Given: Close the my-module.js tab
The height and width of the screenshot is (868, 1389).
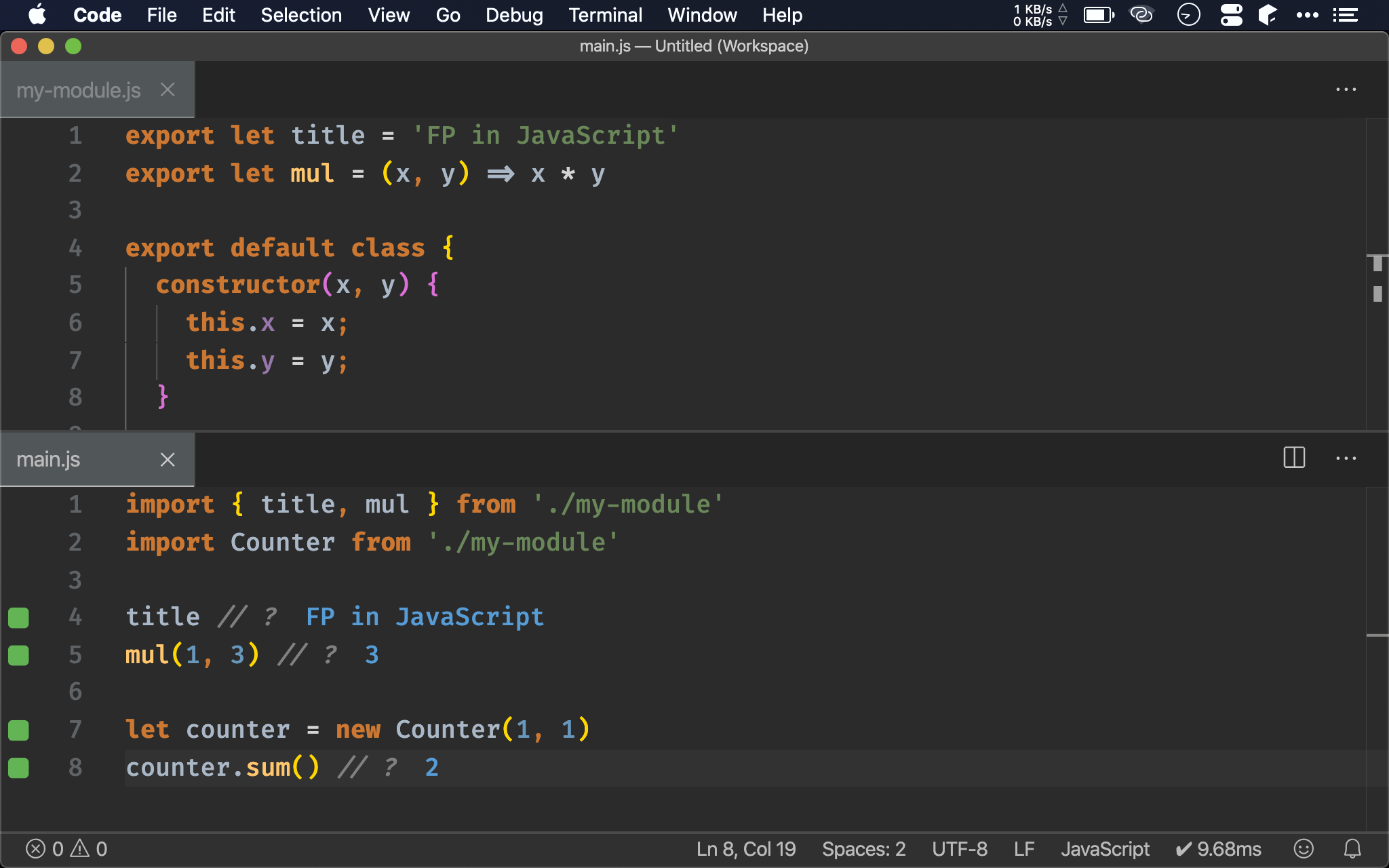Looking at the screenshot, I should [168, 90].
